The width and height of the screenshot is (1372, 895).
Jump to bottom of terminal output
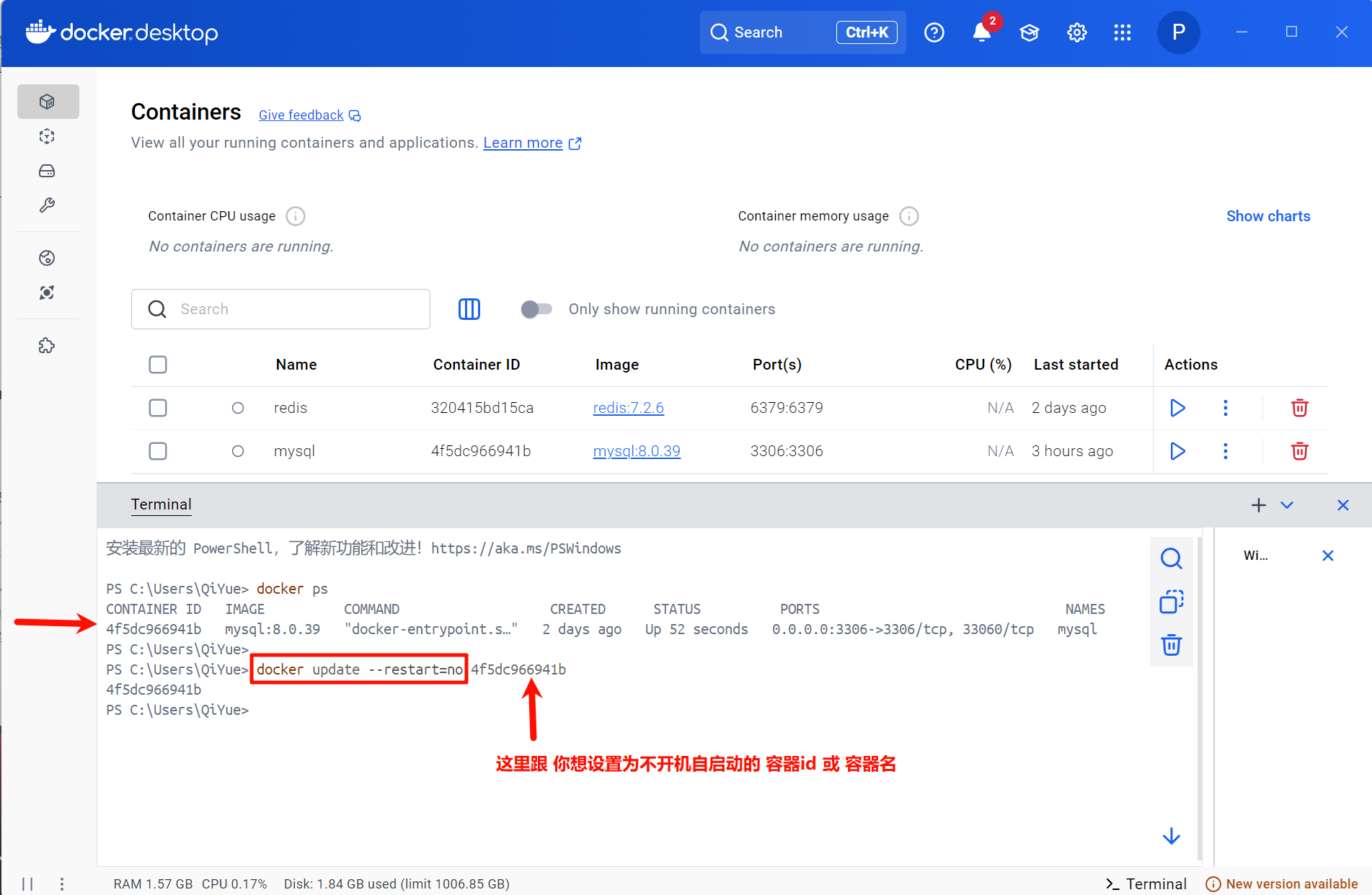1172,836
